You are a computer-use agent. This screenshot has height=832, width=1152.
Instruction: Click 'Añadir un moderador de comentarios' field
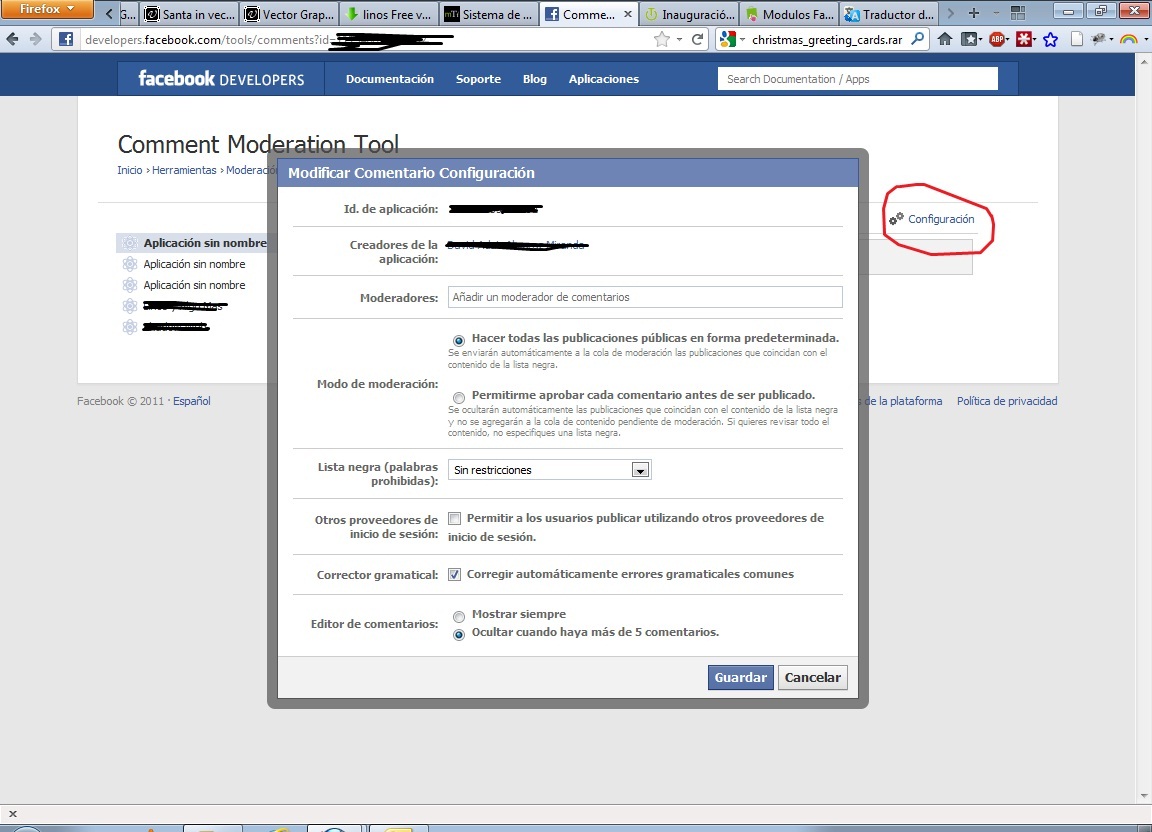[645, 297]
